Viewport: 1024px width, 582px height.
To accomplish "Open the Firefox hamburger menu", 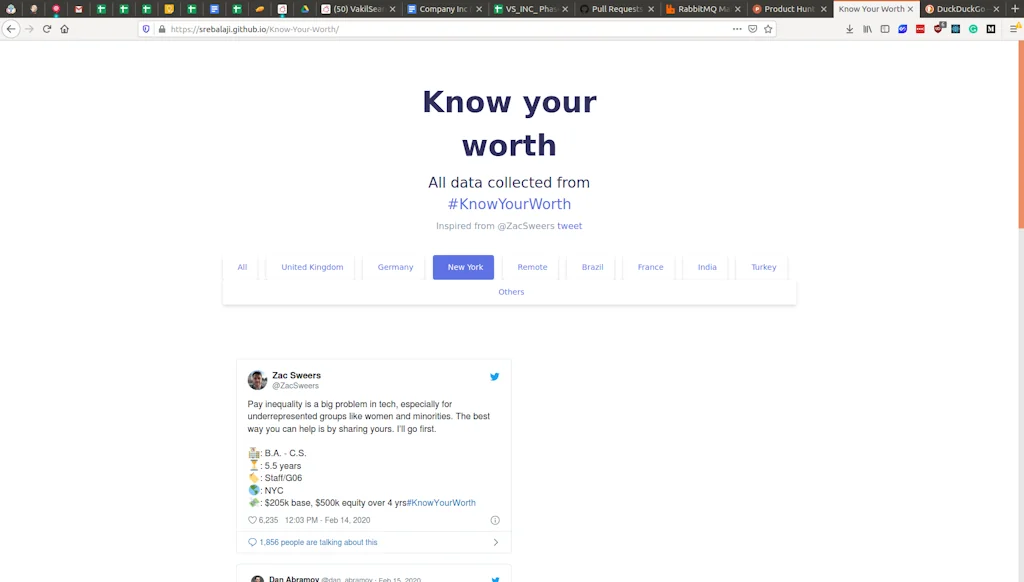I will [1013, 29].
